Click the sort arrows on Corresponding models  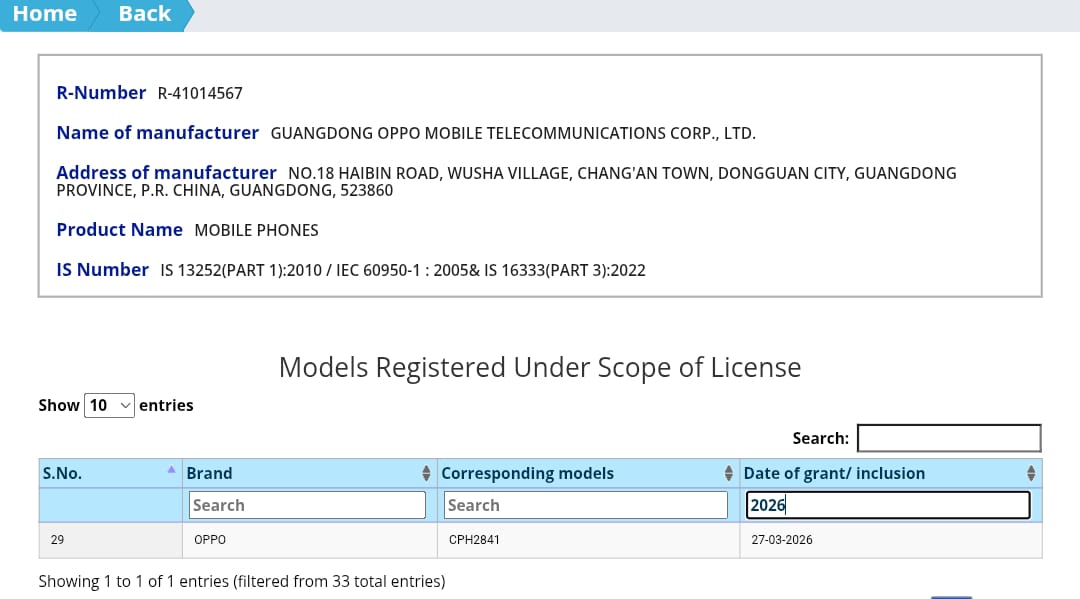pyautogui.click(x=727, y=473)
